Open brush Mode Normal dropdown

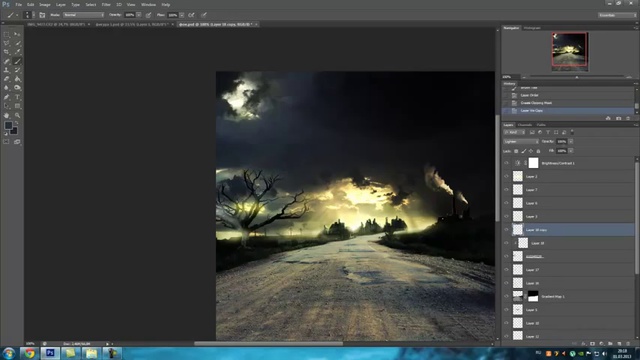tap(83, 15)
